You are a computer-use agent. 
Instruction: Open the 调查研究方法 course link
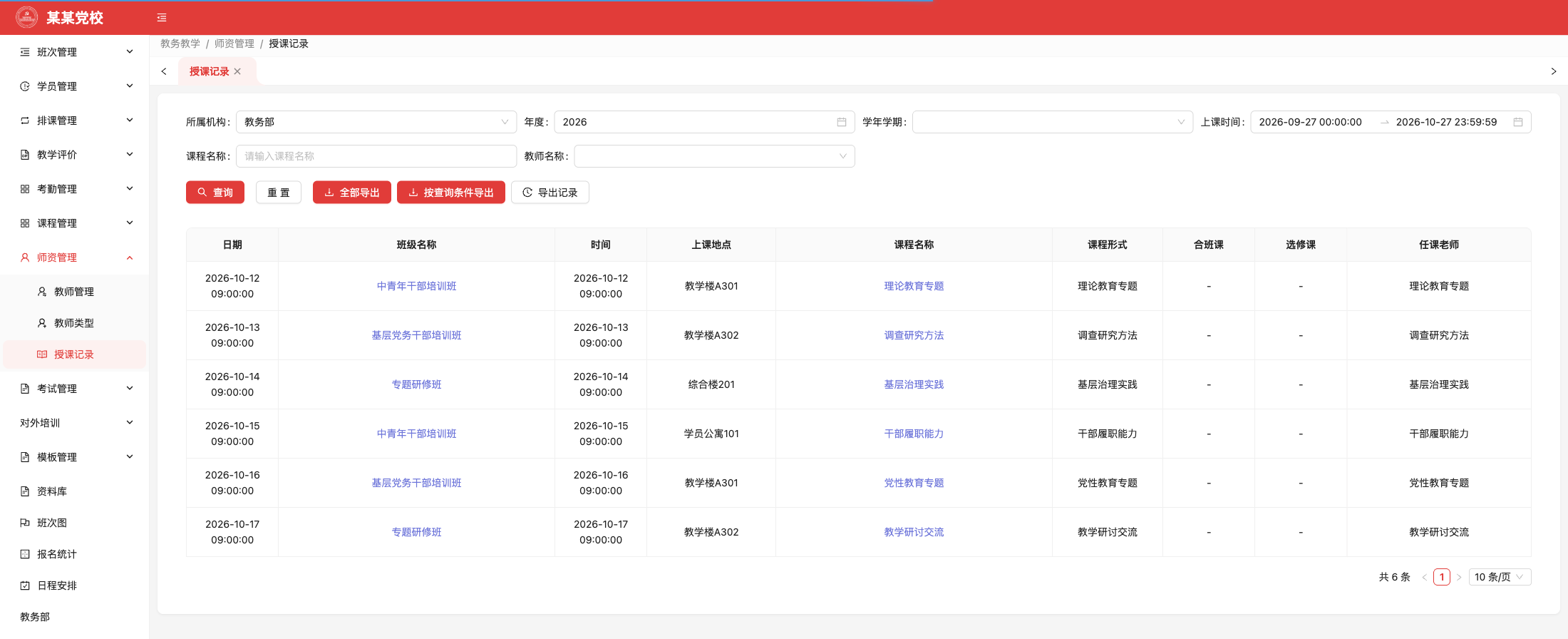click(914, 335)
